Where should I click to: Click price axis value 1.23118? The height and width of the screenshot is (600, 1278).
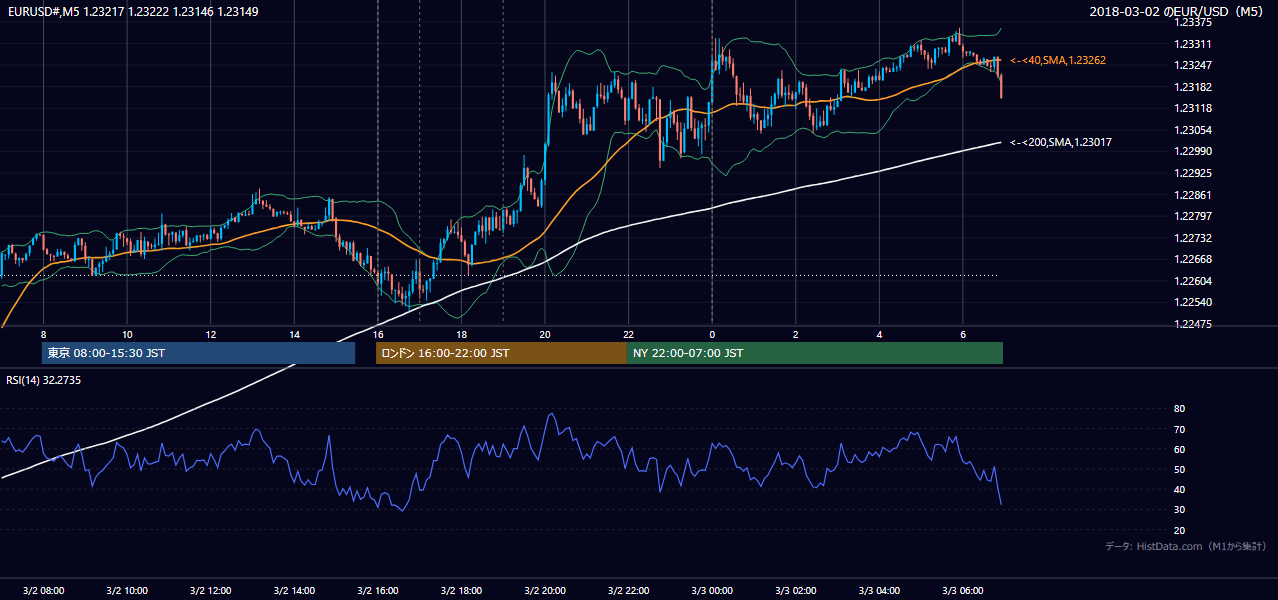point(1192,108)
